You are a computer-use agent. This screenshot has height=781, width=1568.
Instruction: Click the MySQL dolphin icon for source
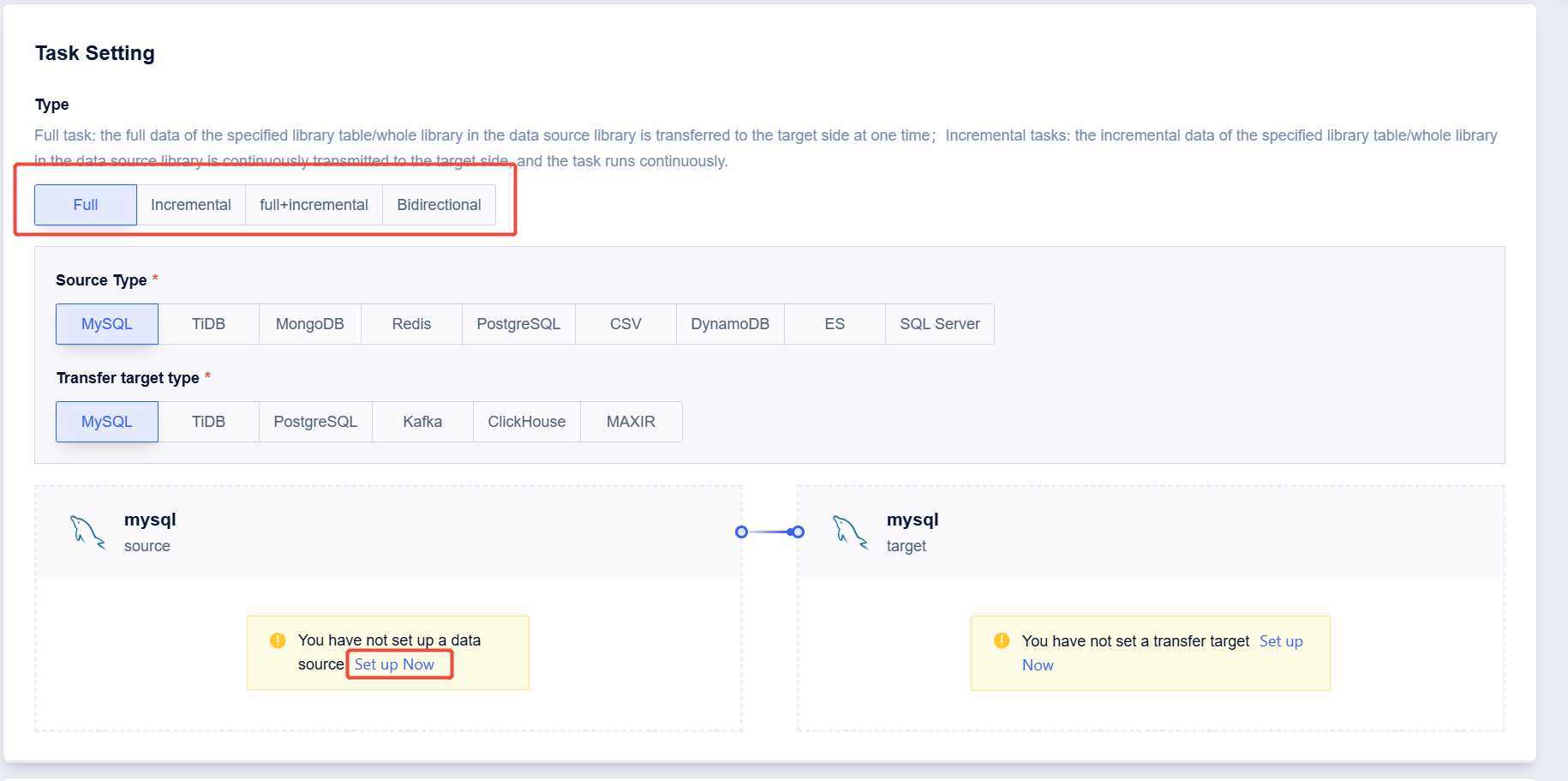pos(87,532)
